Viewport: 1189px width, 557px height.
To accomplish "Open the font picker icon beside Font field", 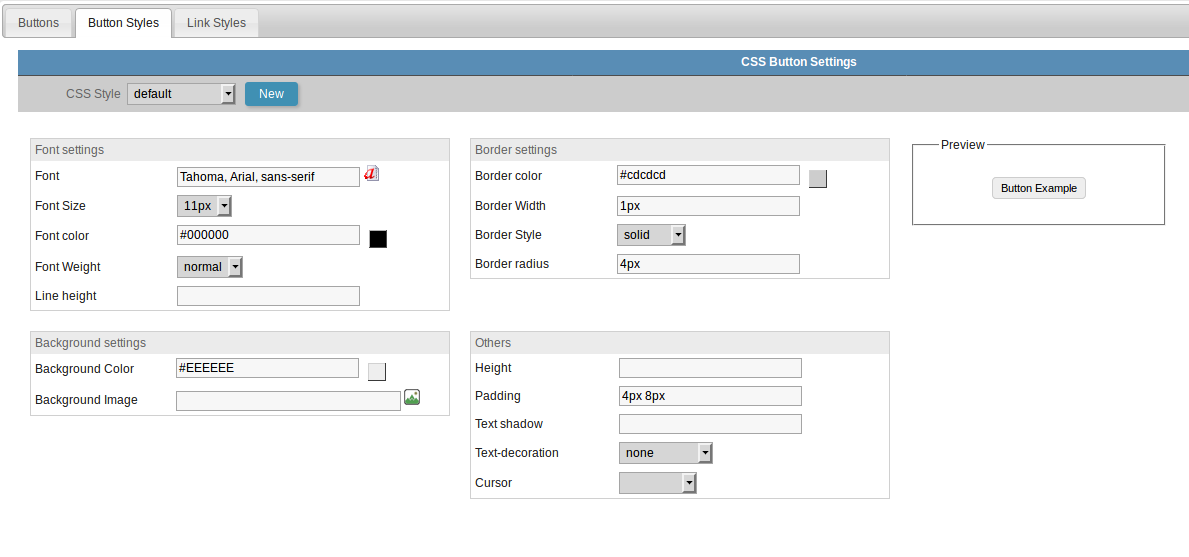I will pos(371,174).
